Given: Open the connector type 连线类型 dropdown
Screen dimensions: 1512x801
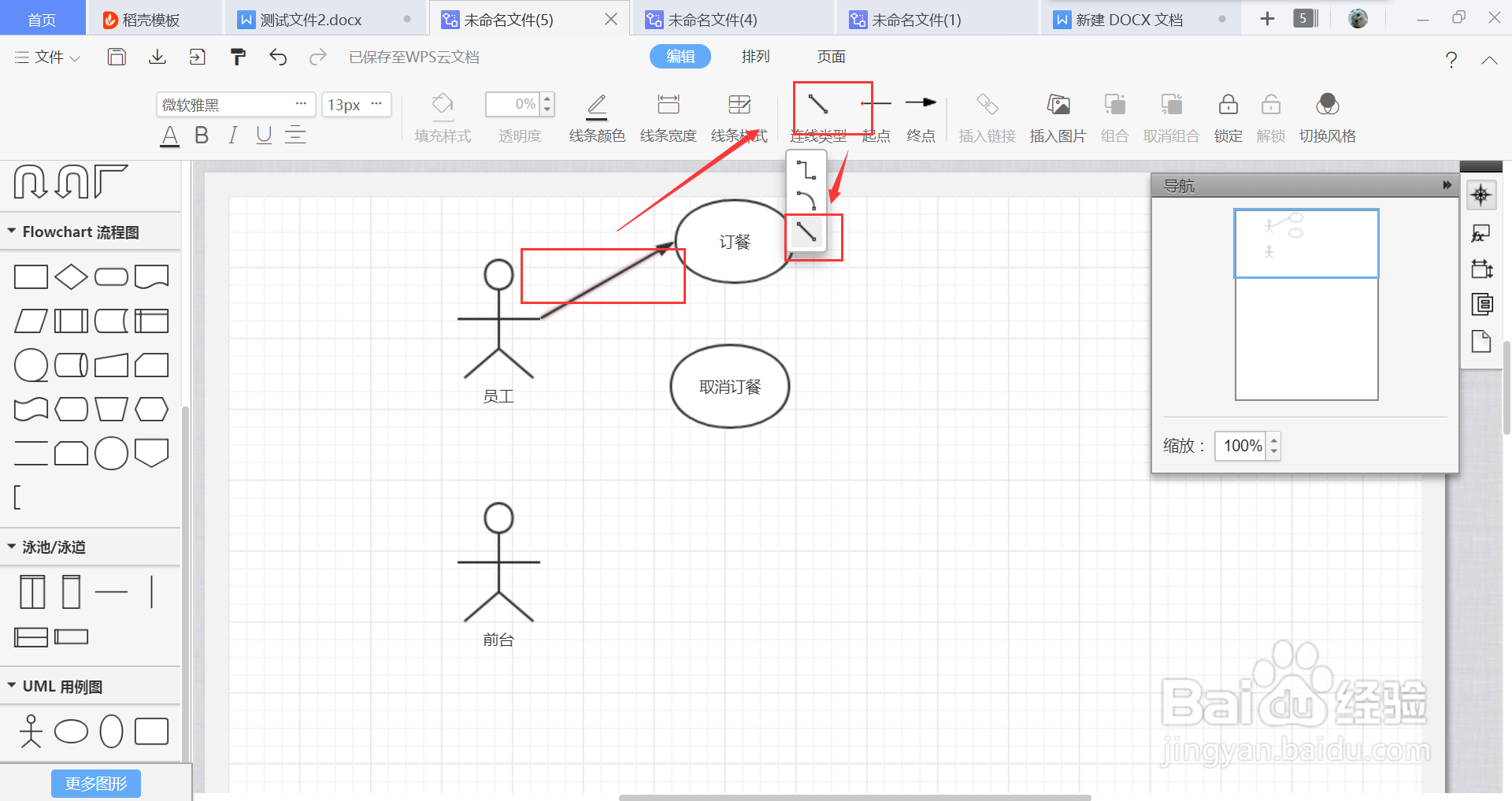Looking at the screenshot, I should [x=818, y=118].
